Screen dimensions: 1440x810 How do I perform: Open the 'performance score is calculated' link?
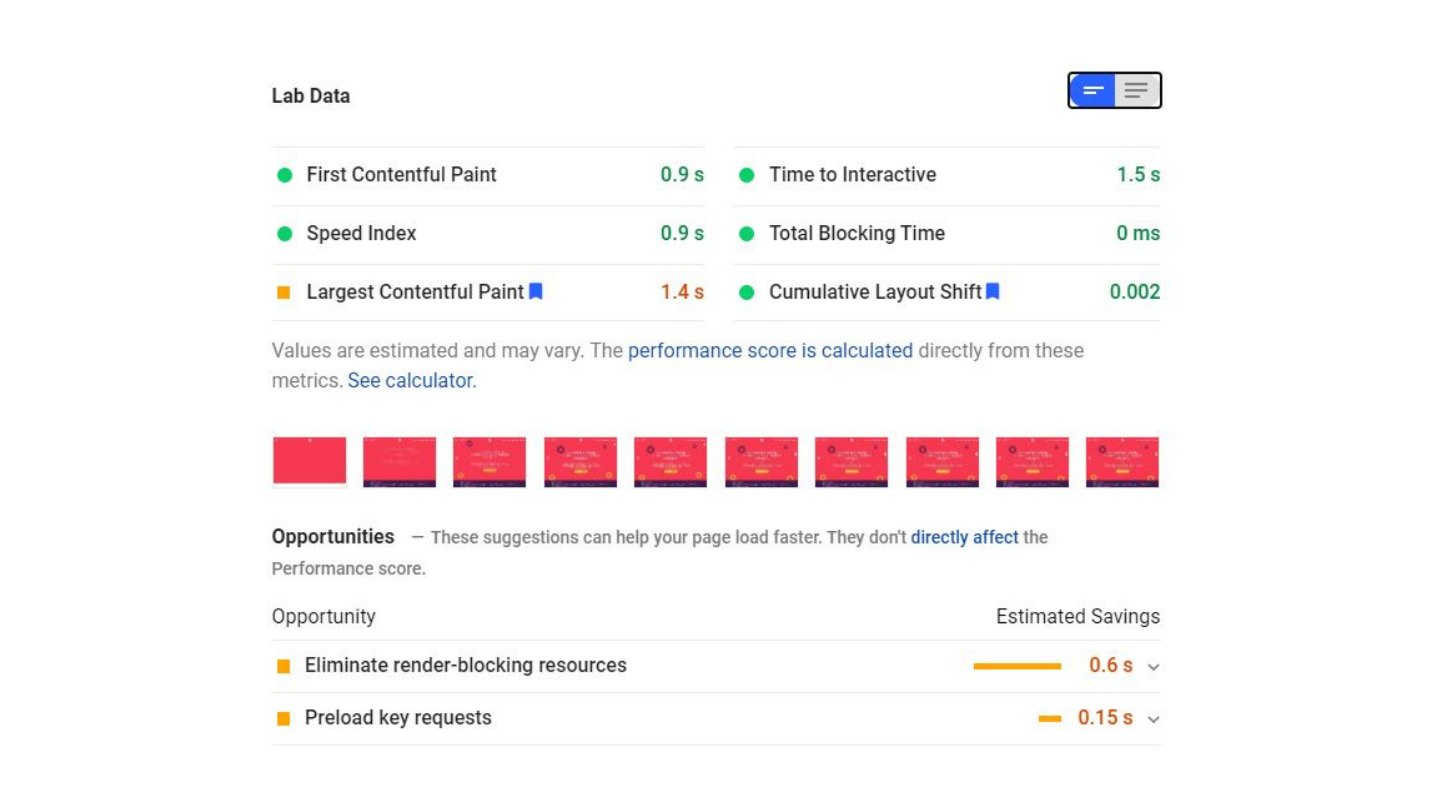coord(770,351)
